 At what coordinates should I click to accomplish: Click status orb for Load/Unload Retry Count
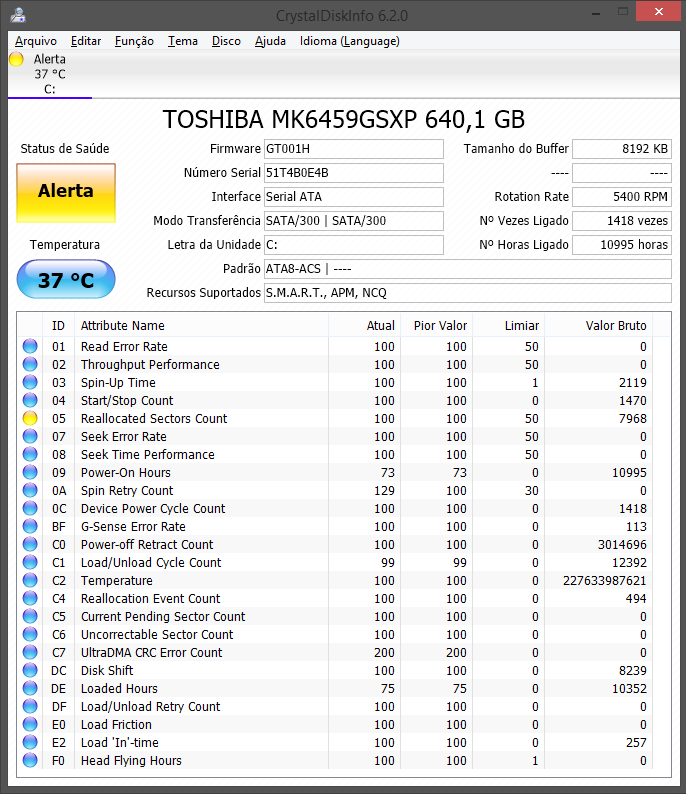(x=30, y=706)
